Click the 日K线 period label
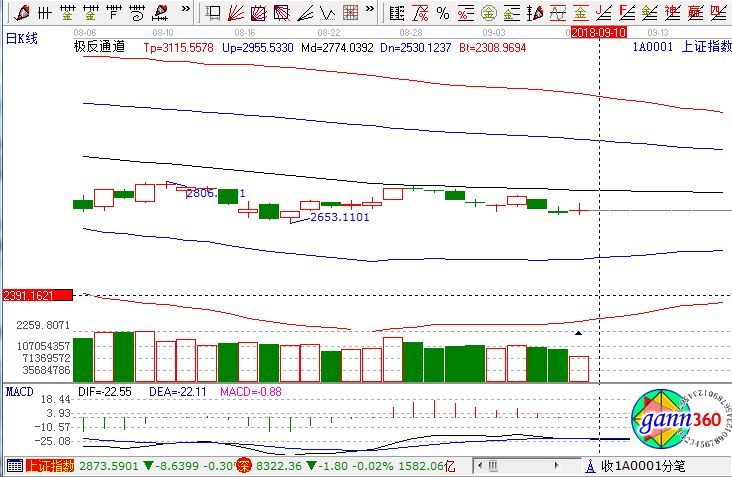732x477 pixels. 22,38
